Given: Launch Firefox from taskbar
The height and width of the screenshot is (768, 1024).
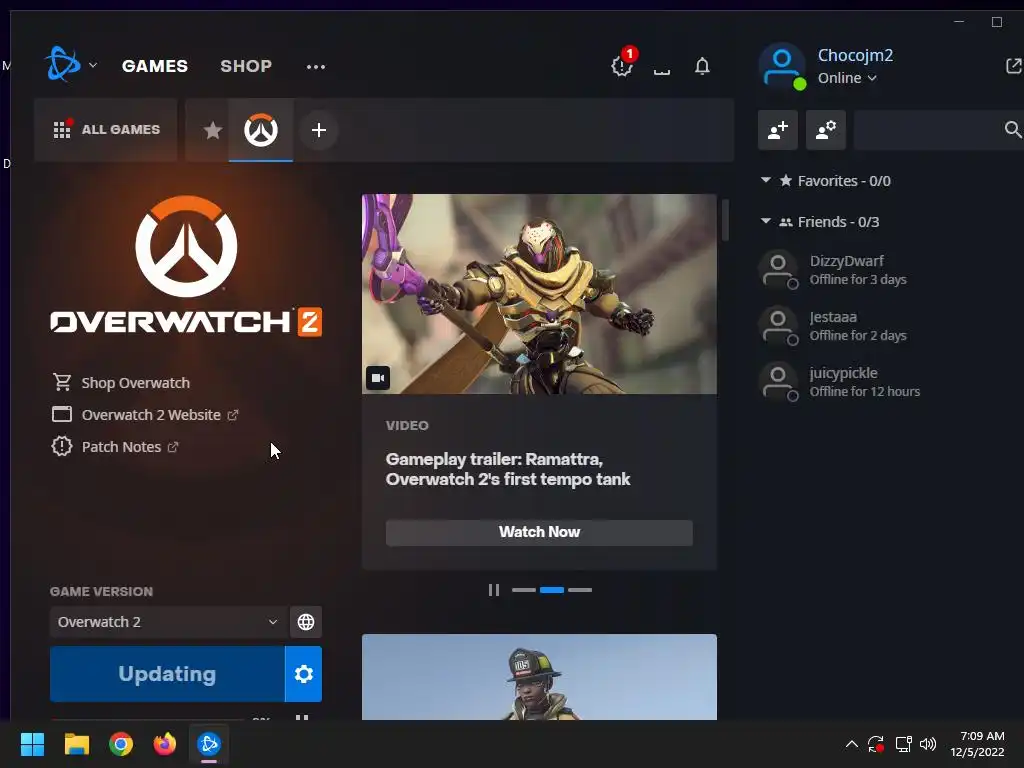Looking at the screenshot, I should [x=165, y=744].
